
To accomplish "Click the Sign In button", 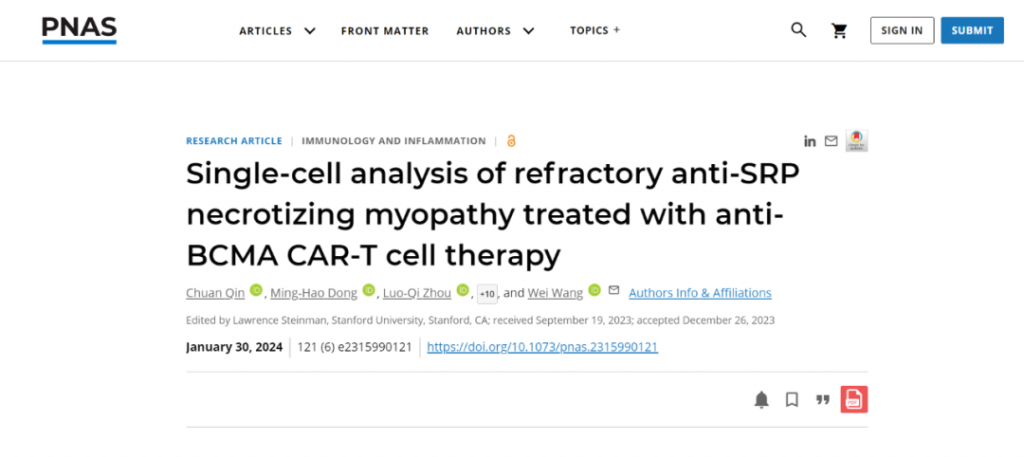I will pos(902,31).
